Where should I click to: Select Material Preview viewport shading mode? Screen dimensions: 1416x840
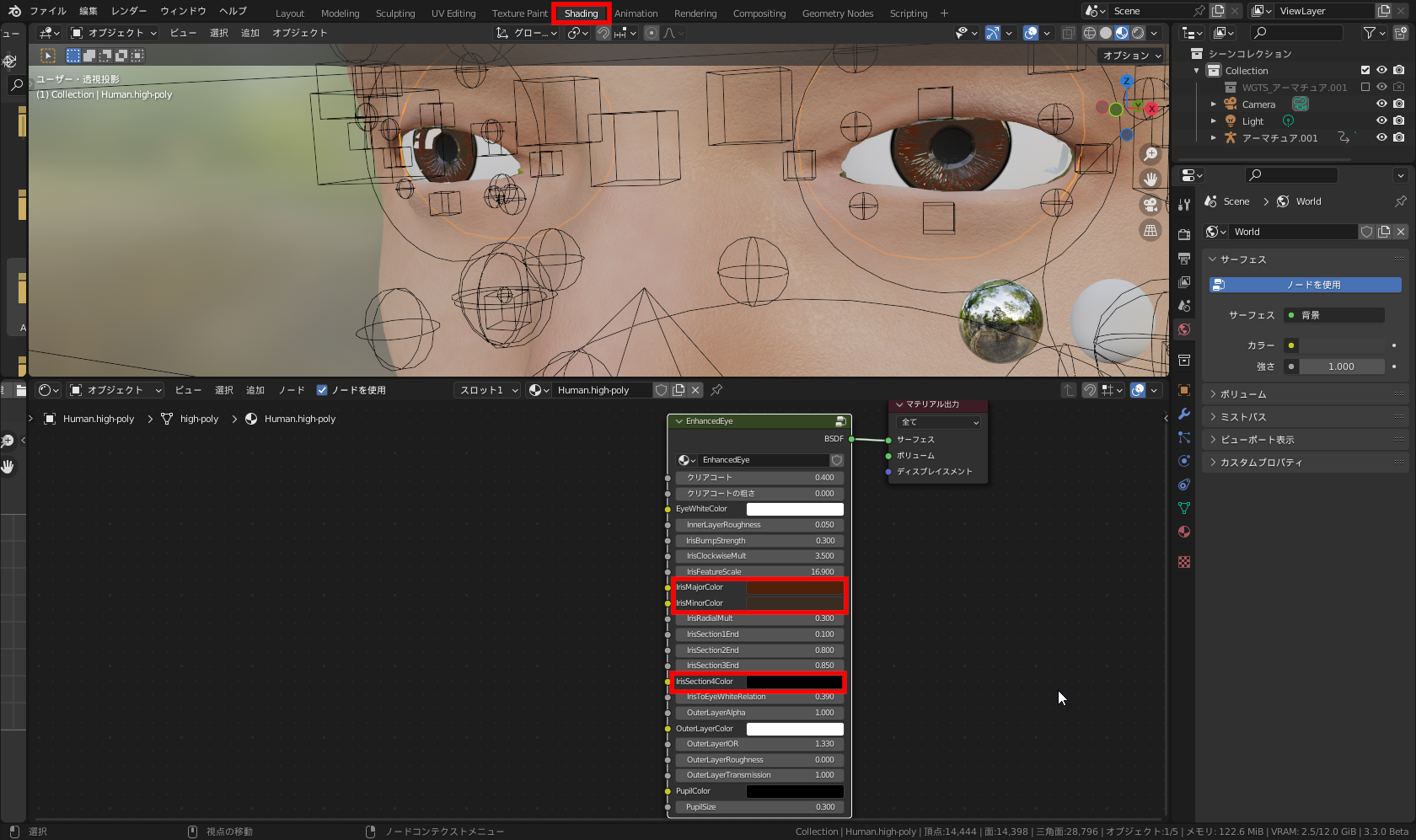tap(1122, 33)
